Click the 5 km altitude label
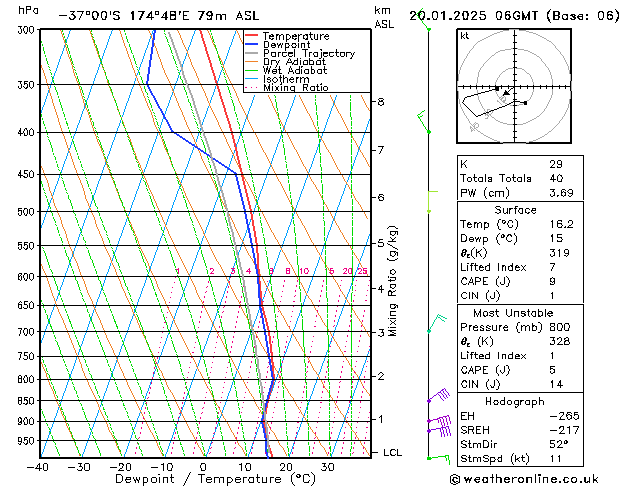629x486 pixels. pos(381,243)
